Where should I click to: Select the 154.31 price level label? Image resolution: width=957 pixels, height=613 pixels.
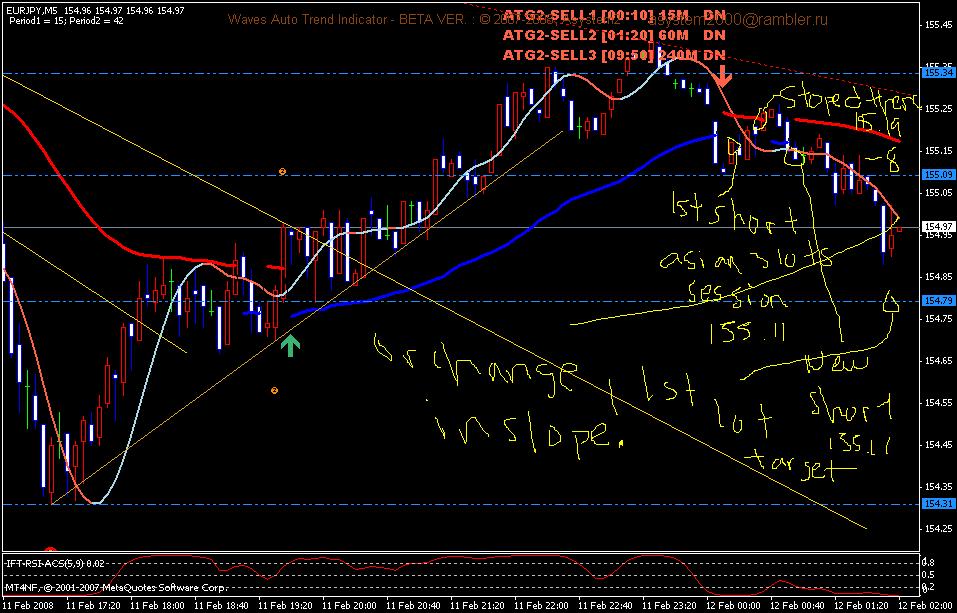tap(936, 504)
